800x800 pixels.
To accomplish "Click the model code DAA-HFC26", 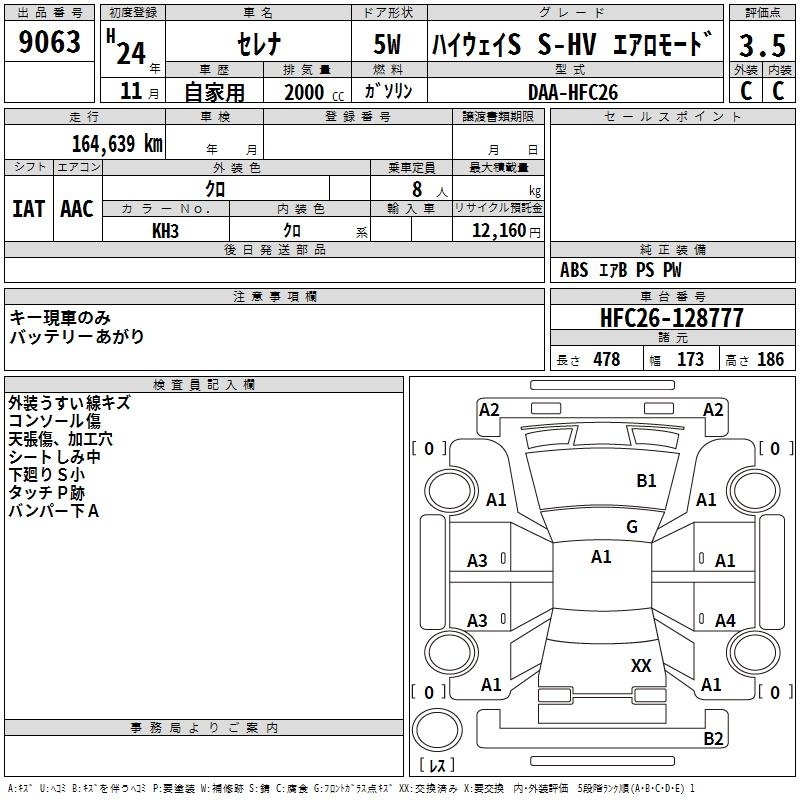I will coord(575,91).
